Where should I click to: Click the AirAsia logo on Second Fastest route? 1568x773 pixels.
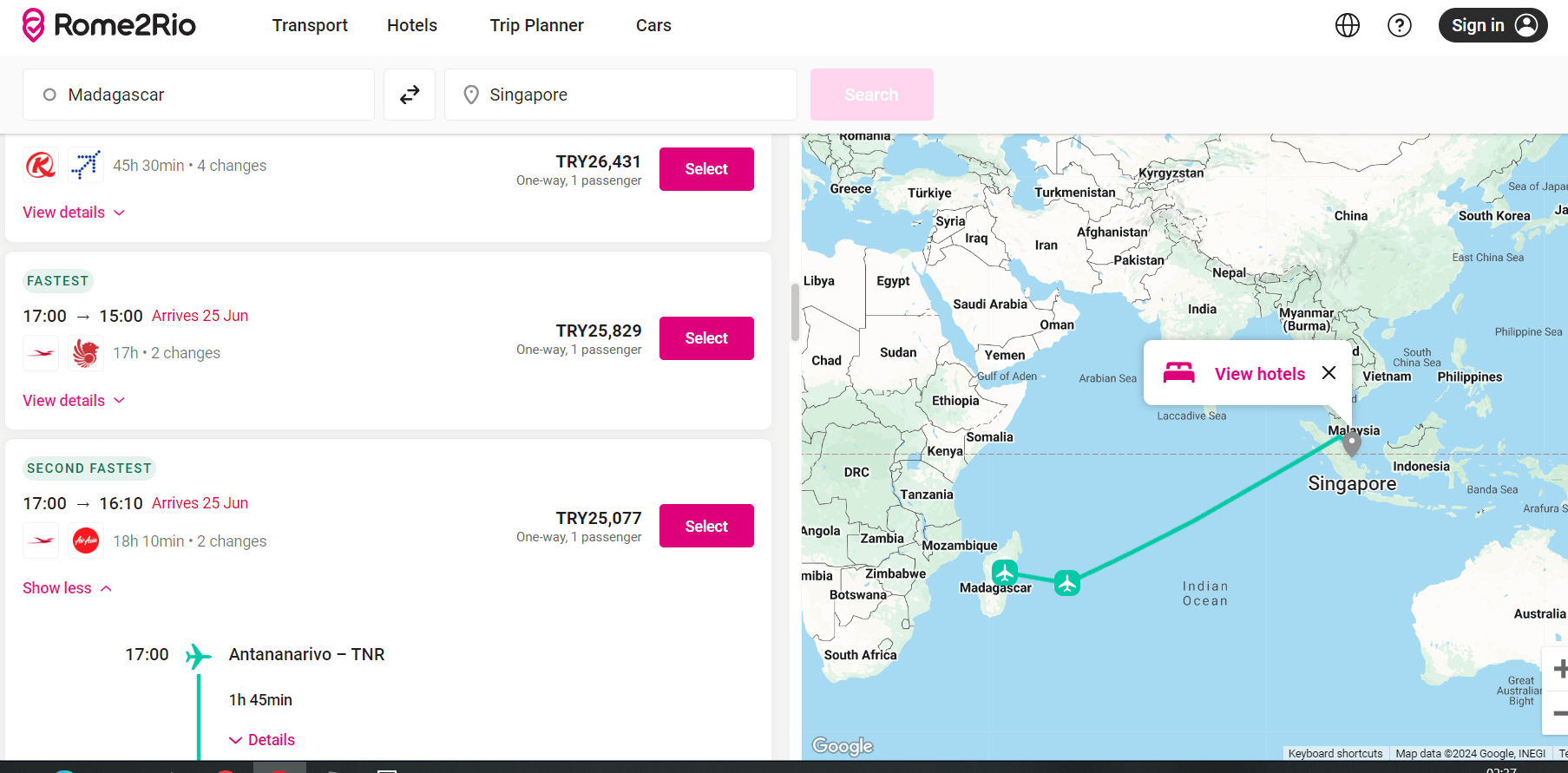click(86, 541)
